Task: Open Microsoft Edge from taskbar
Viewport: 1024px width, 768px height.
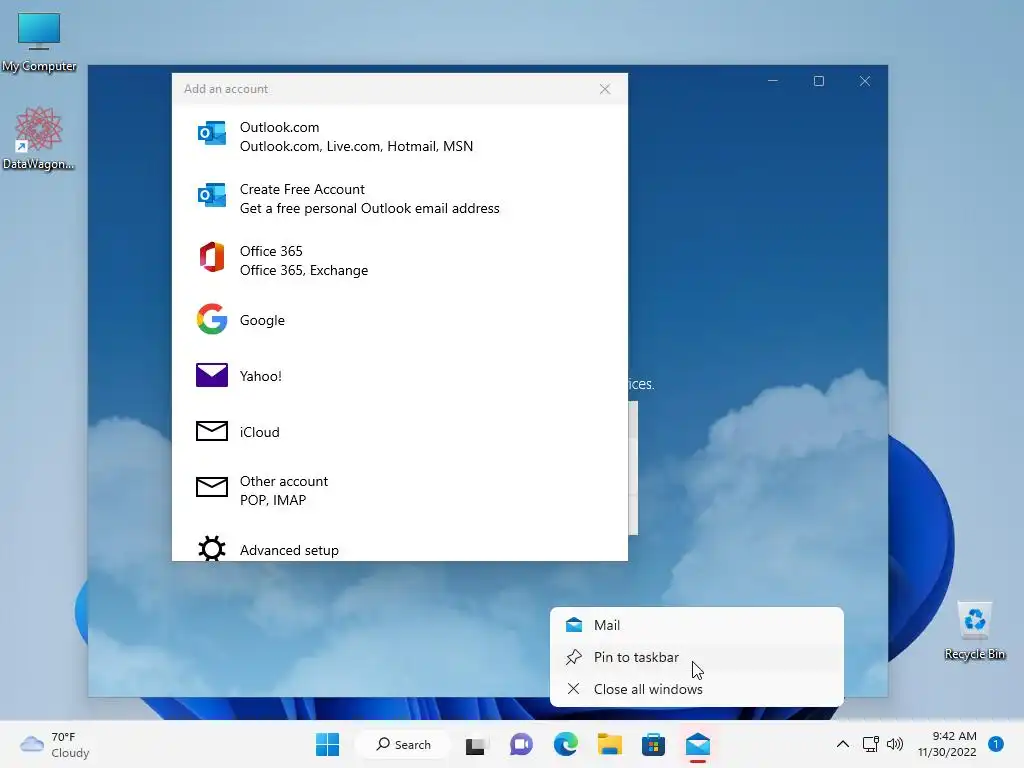Action: [566, 744]
